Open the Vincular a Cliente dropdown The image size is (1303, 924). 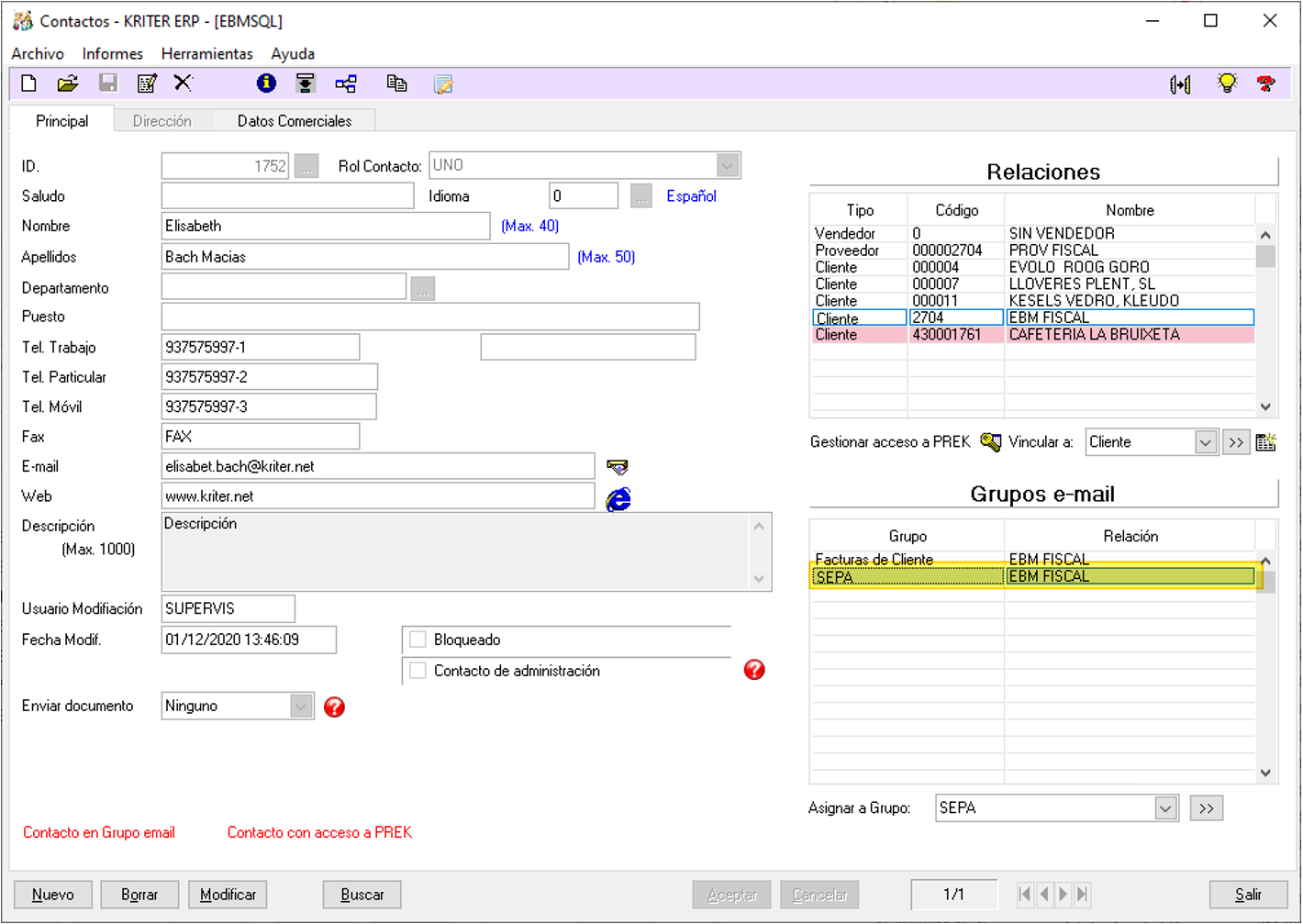(x=1206, y=442)
